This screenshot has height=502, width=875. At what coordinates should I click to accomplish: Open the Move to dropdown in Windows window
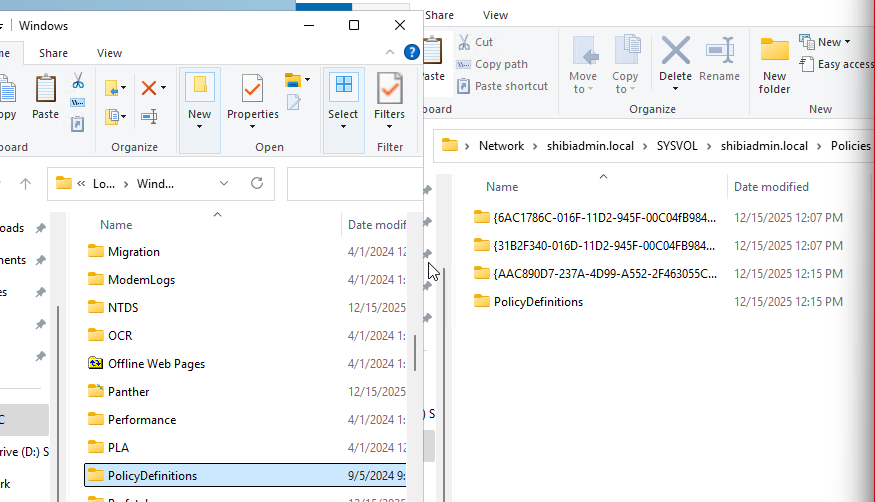pyautogui.click(x=115, y=88)
